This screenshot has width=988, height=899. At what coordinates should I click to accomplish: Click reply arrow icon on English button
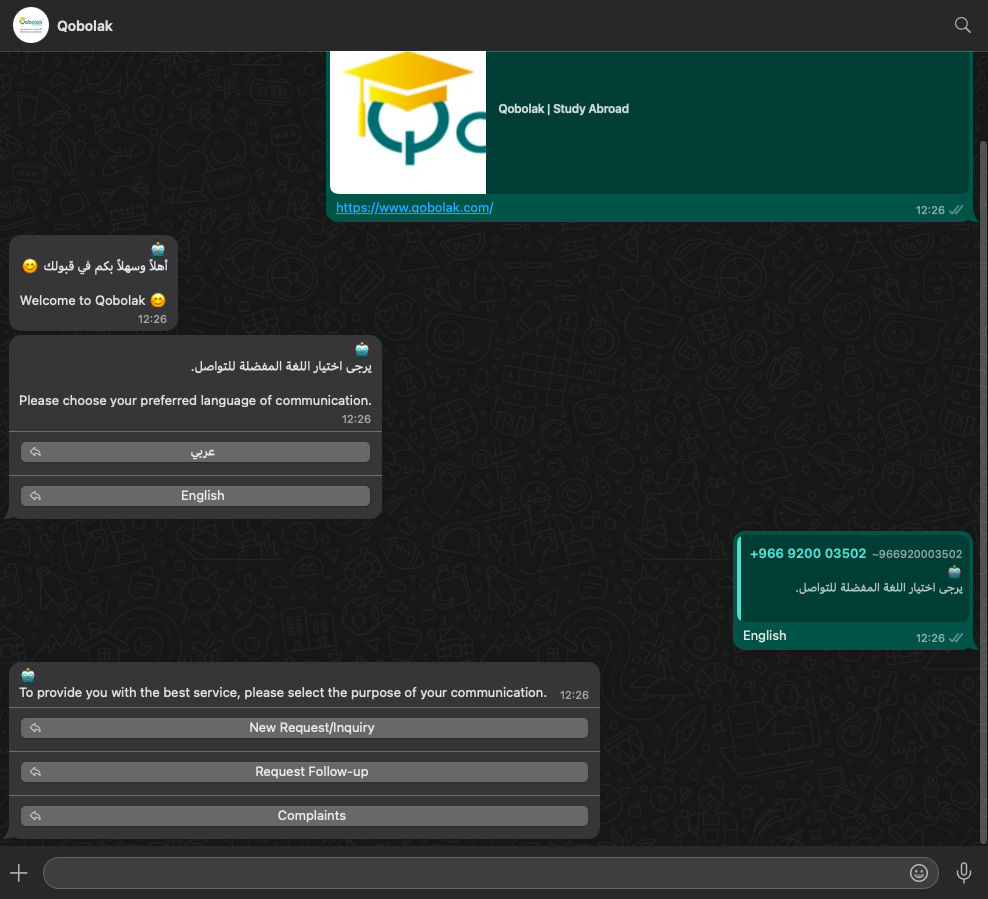(x=36, y=496)
